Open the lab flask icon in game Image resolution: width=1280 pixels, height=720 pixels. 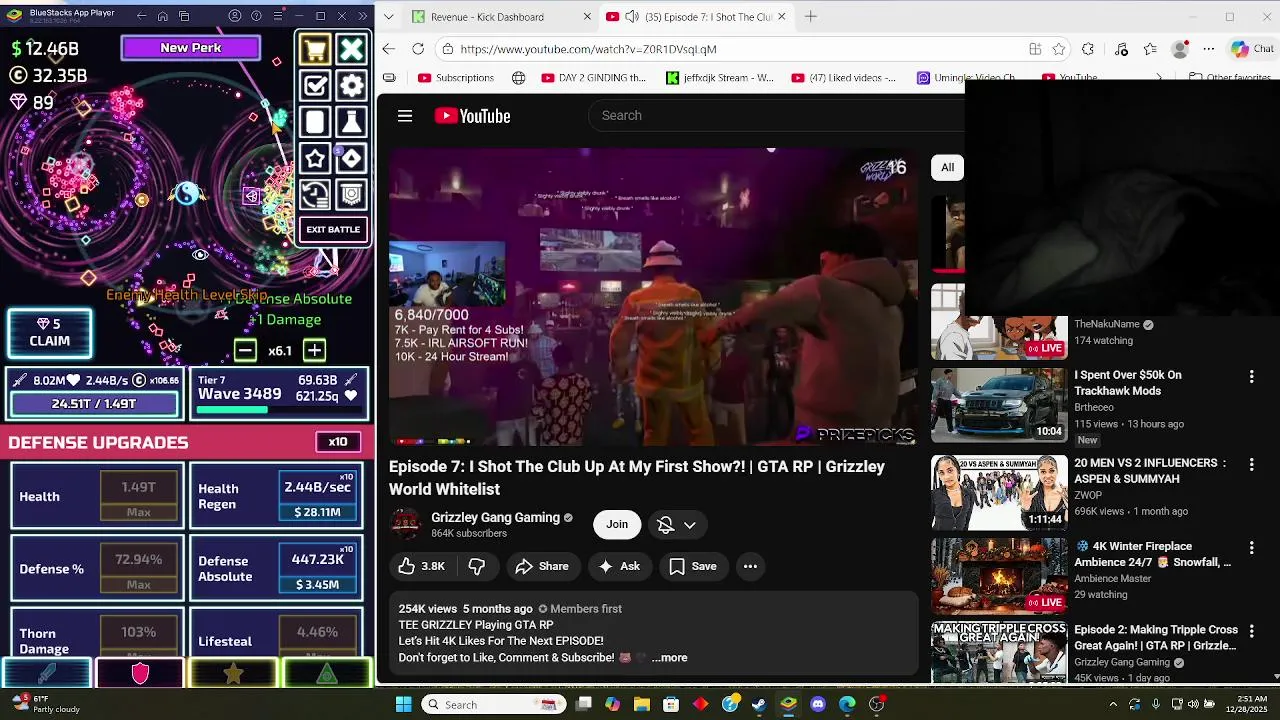click(x=351, y=122)
